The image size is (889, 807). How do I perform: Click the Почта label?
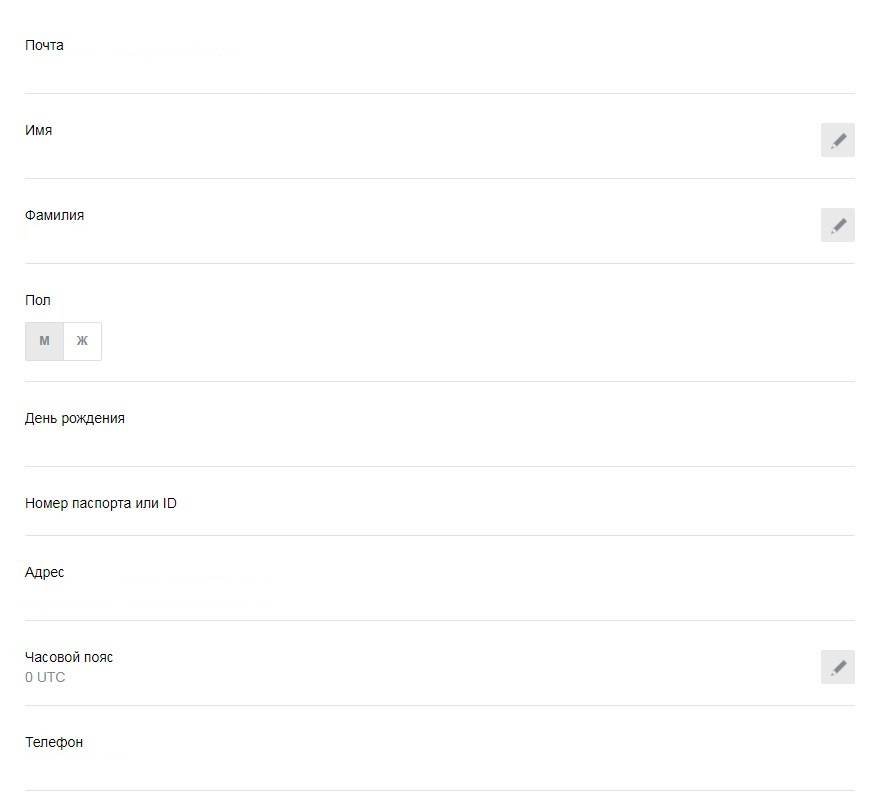coord(44,45)
